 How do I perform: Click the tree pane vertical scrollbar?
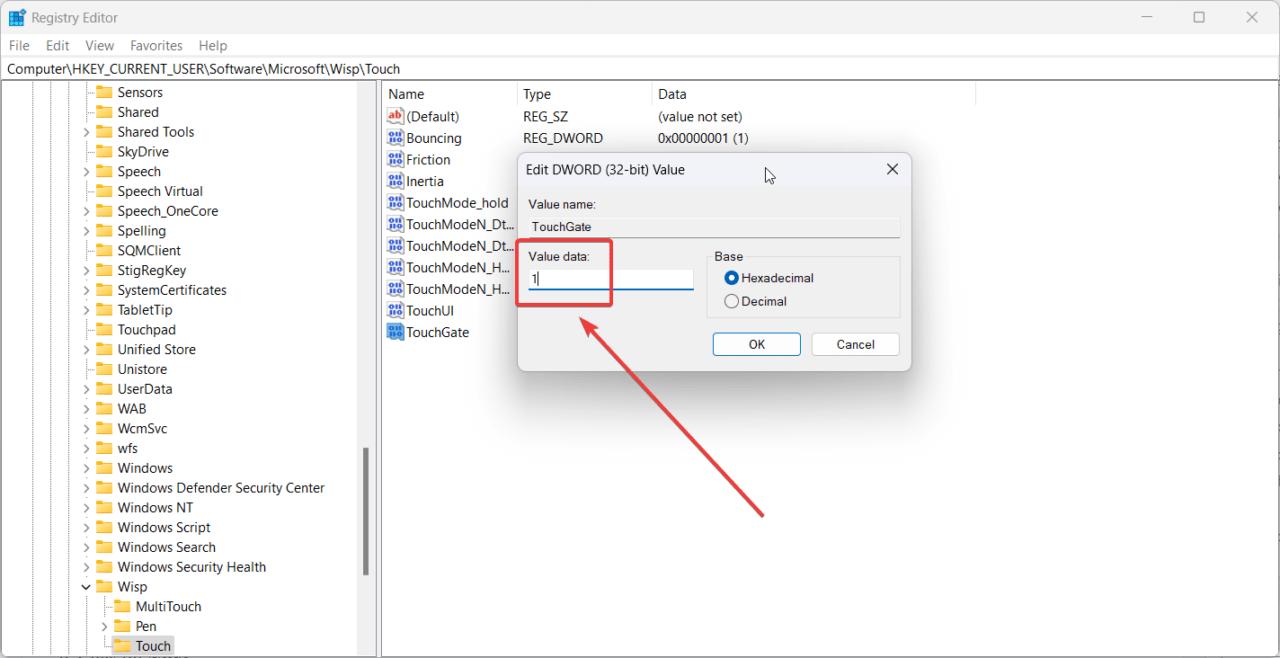pos(366,510)
